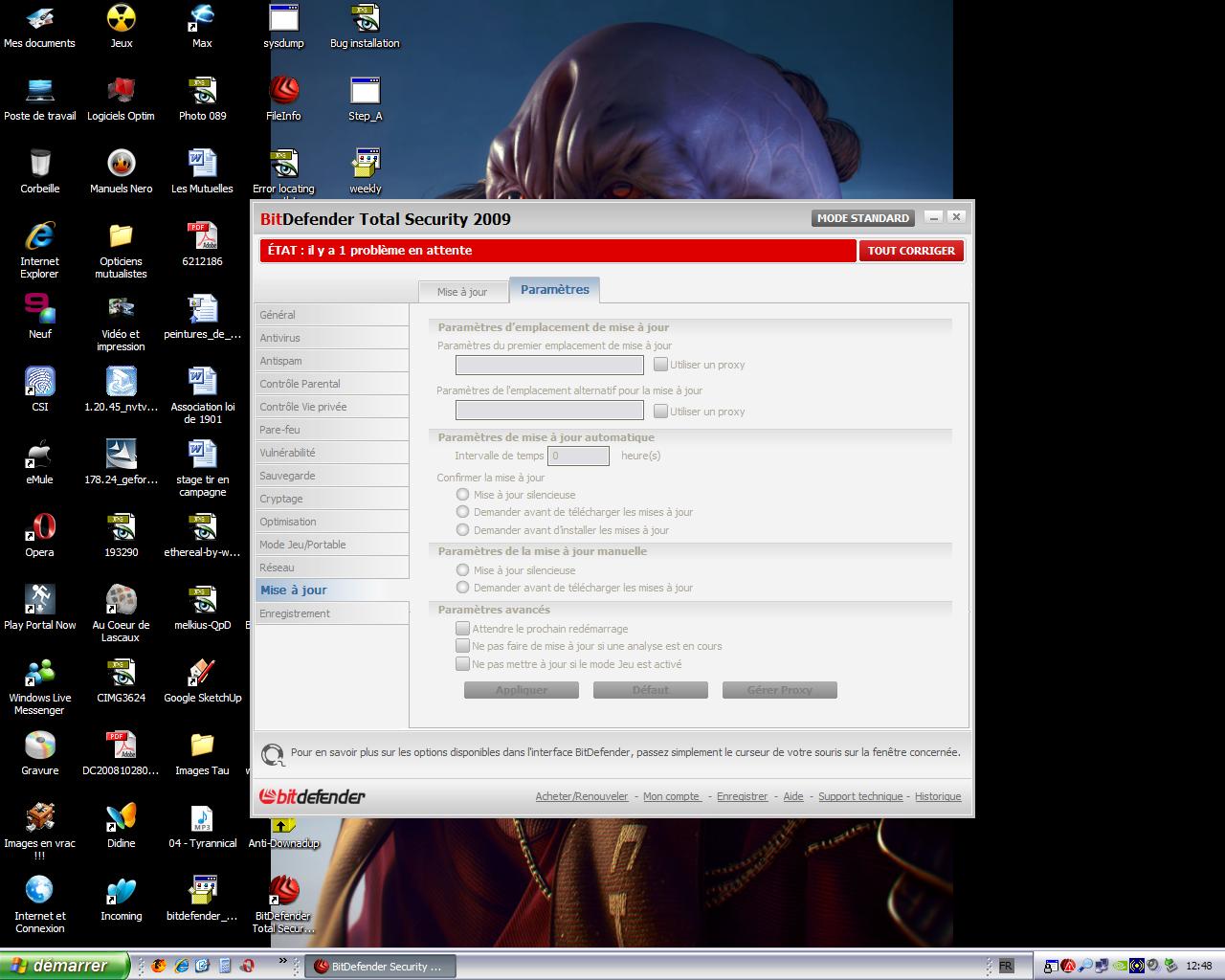Check Attendre le prochain redémarrage
The height and width of the screenshot is (980, 1225).
point(463,629)
